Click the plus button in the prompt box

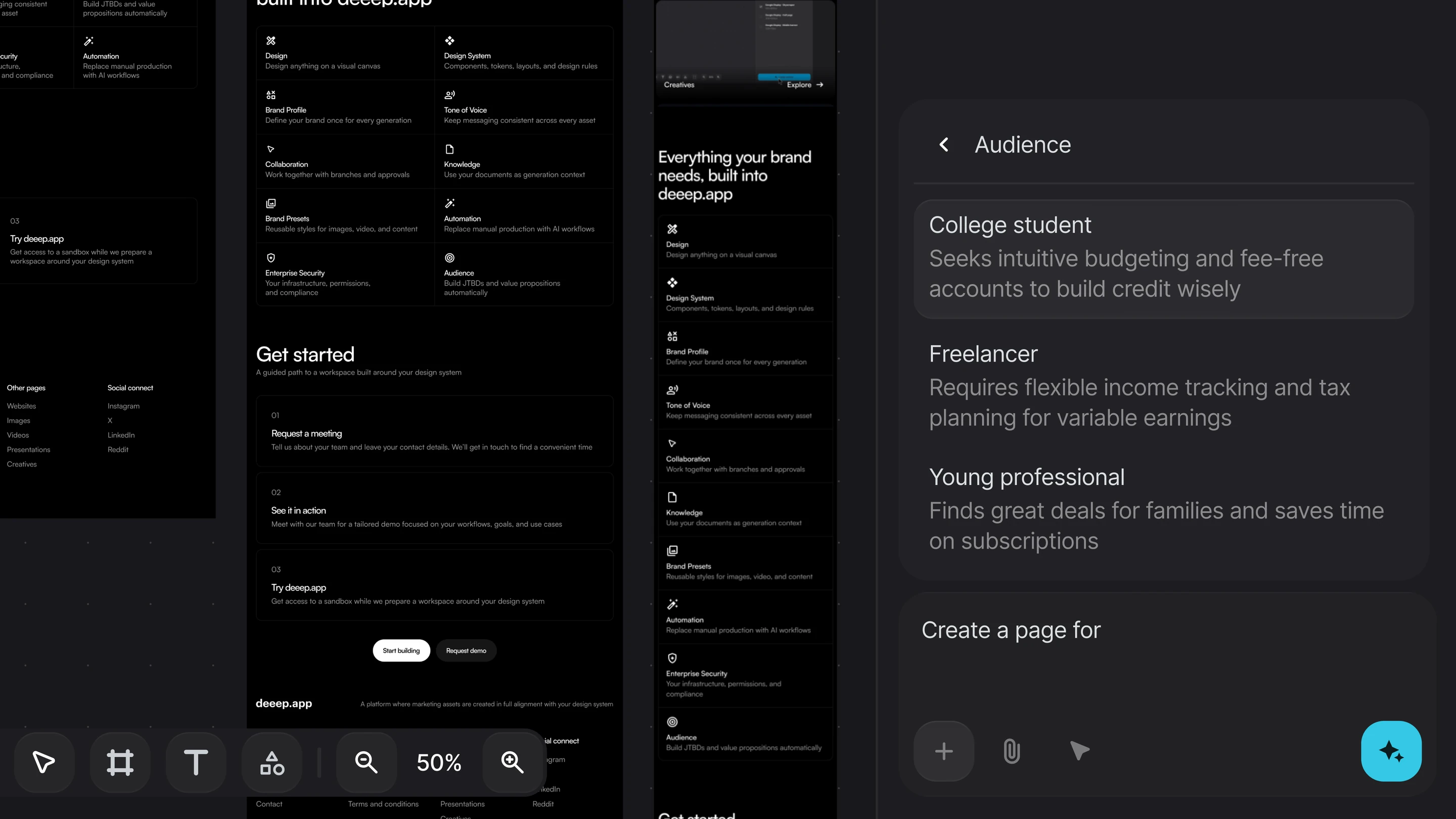pyautogui.click(x=944, y=751)
